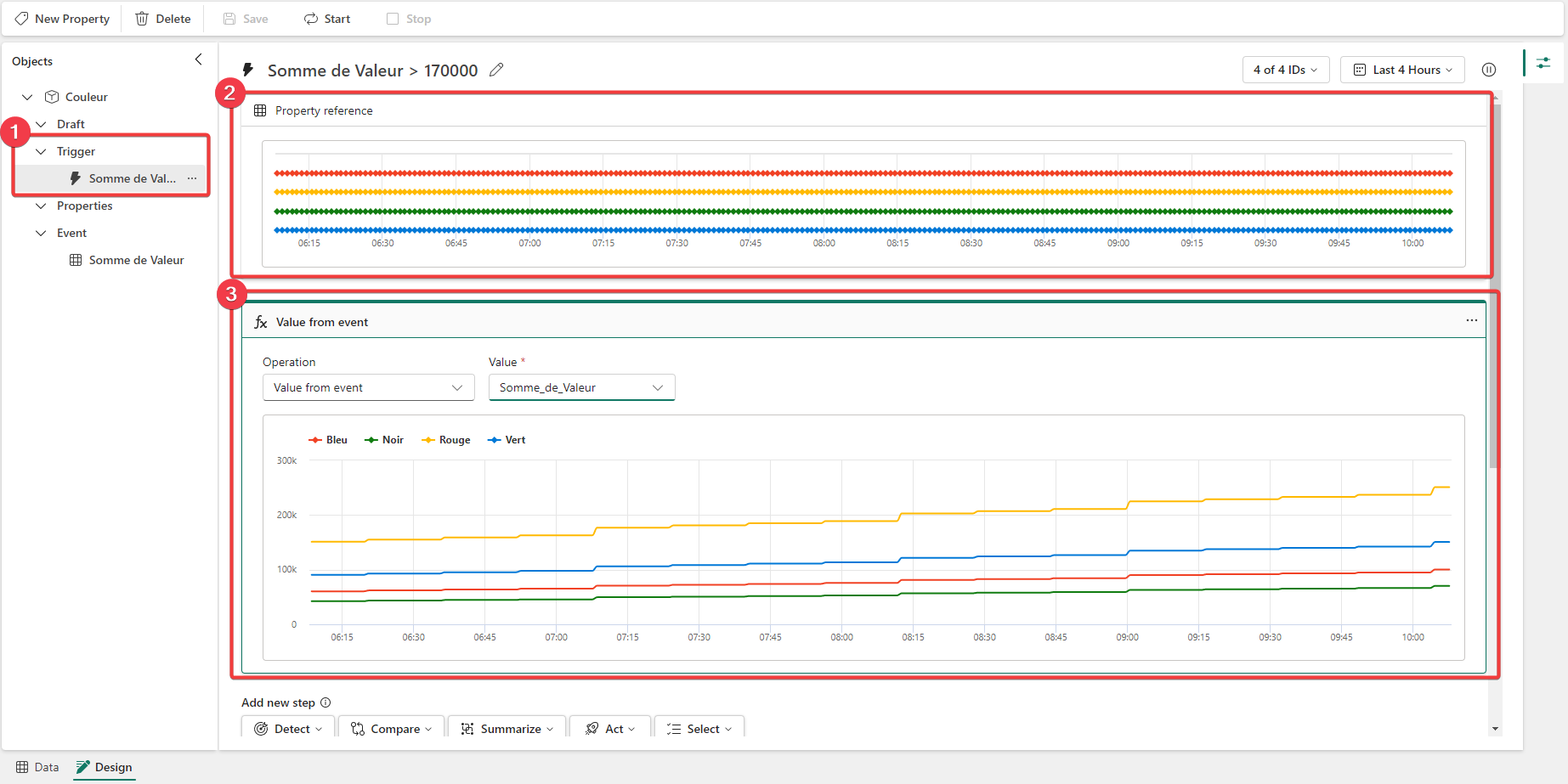Open the Select step menu
The height and width of the screenshot is (784, 1568).
pyautogui.click(x=699, y=729)
